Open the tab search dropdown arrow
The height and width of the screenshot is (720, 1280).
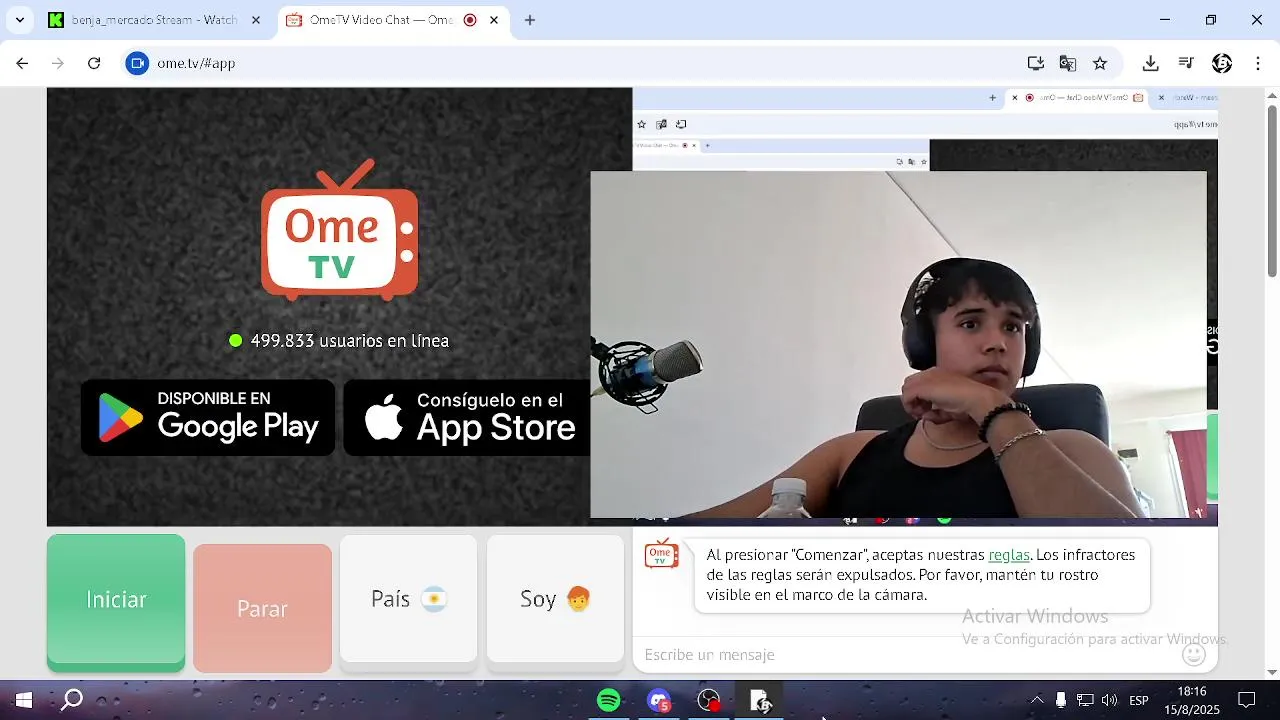[x=19, y=20]
